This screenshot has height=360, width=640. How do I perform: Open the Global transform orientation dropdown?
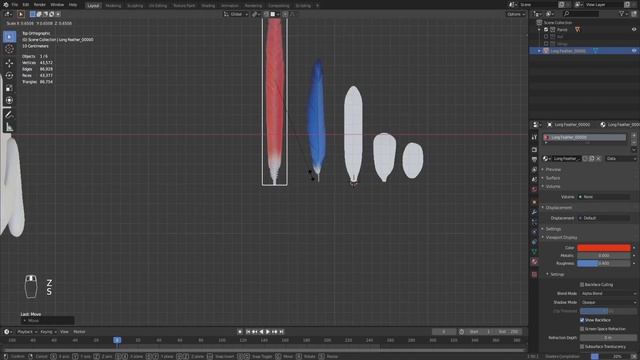[236, 14]
